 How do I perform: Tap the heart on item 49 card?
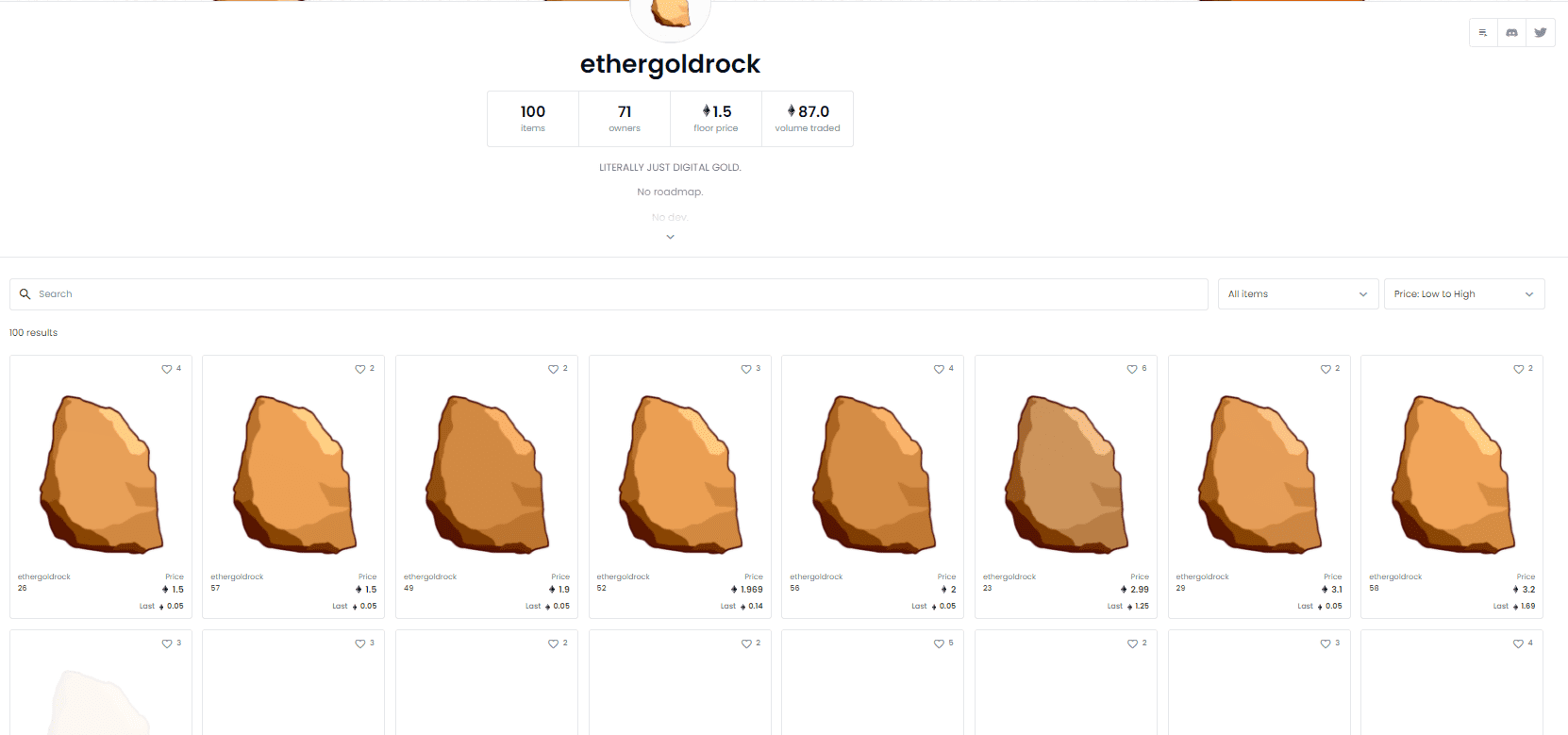point(553,369)
